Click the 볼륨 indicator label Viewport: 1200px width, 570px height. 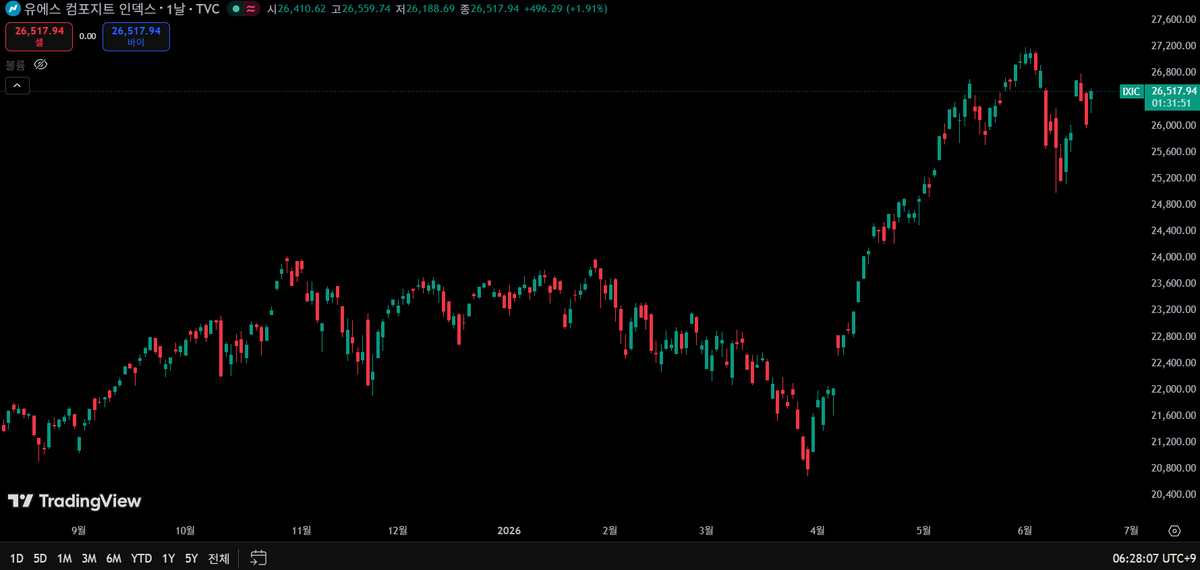tap(16, 64)
